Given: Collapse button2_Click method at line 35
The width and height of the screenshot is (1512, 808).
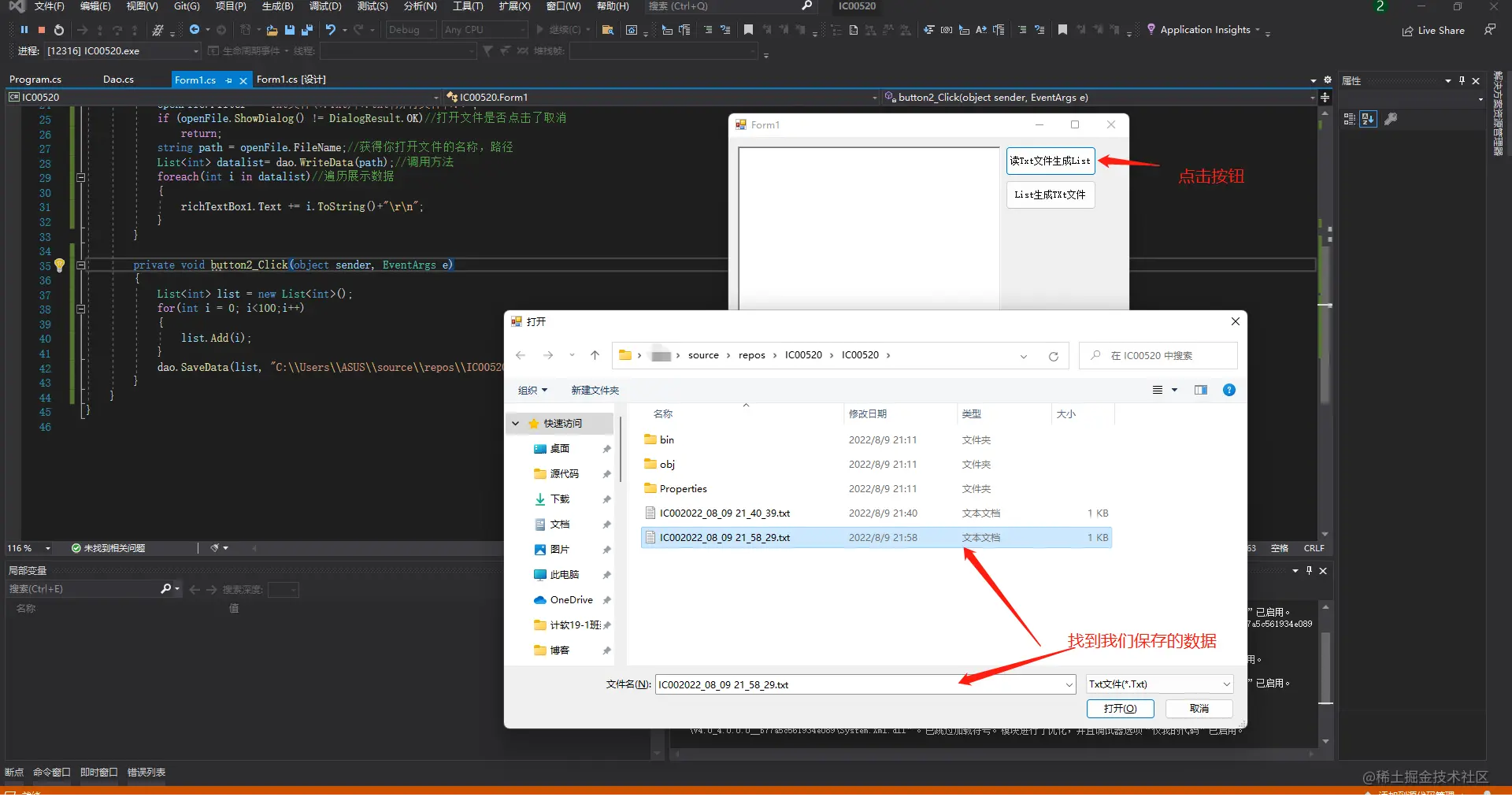Looking at the screenshot, I should point(80,265).
